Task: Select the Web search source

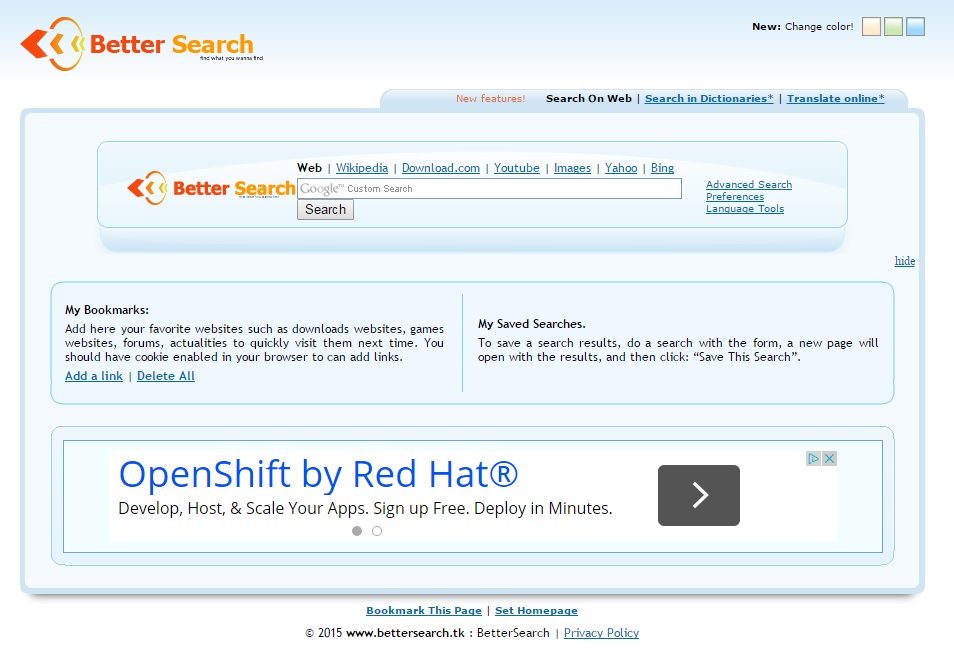Action: 309,168
